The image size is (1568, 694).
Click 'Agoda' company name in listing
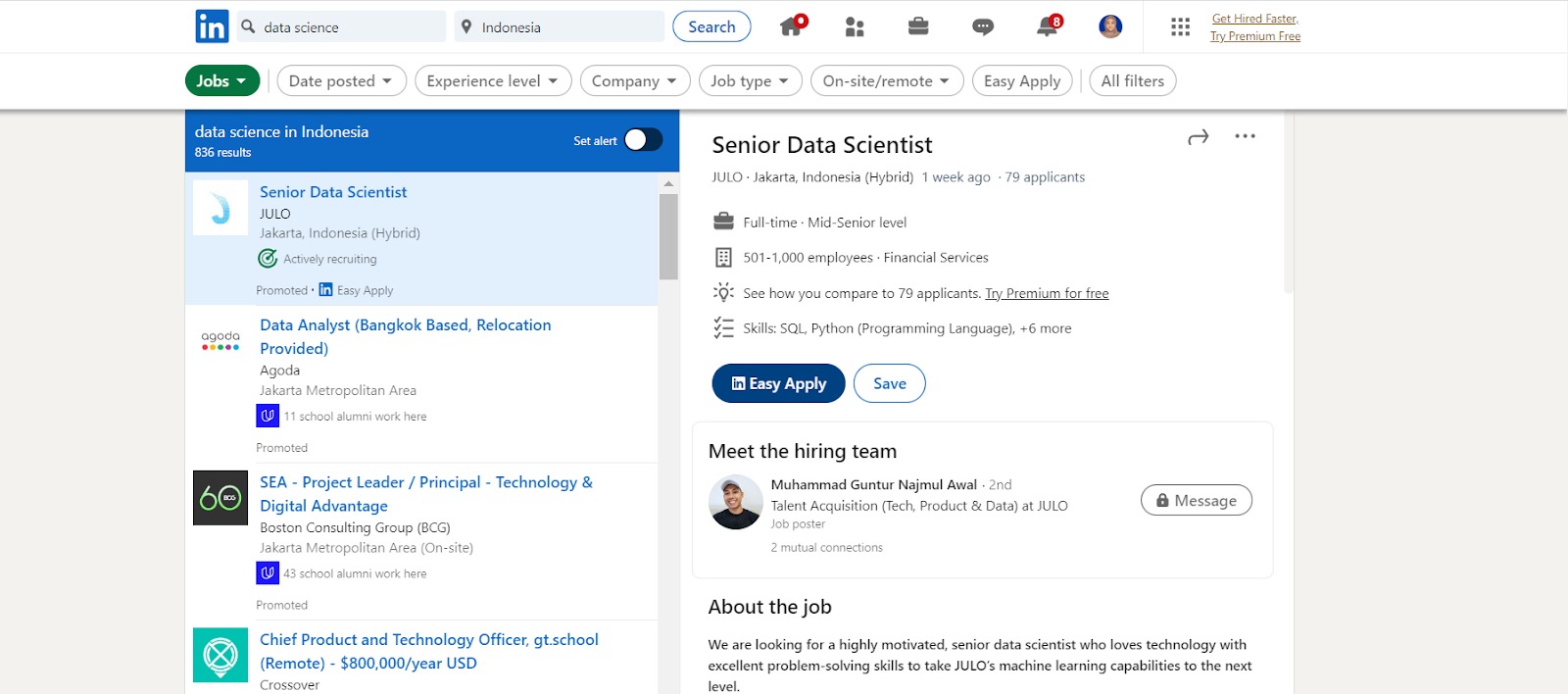click(279, 371)
